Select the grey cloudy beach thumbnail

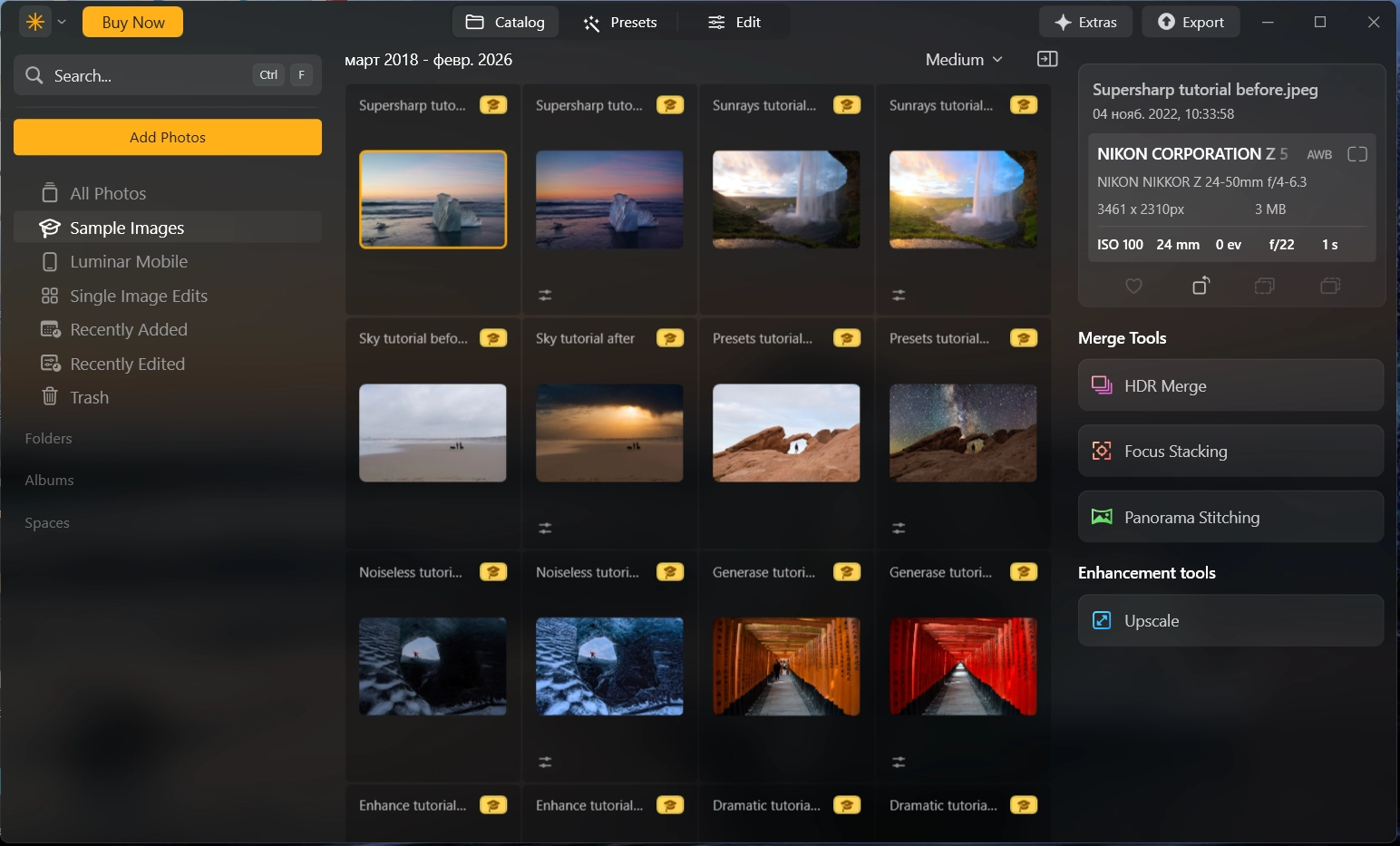[x=433, y=433]
